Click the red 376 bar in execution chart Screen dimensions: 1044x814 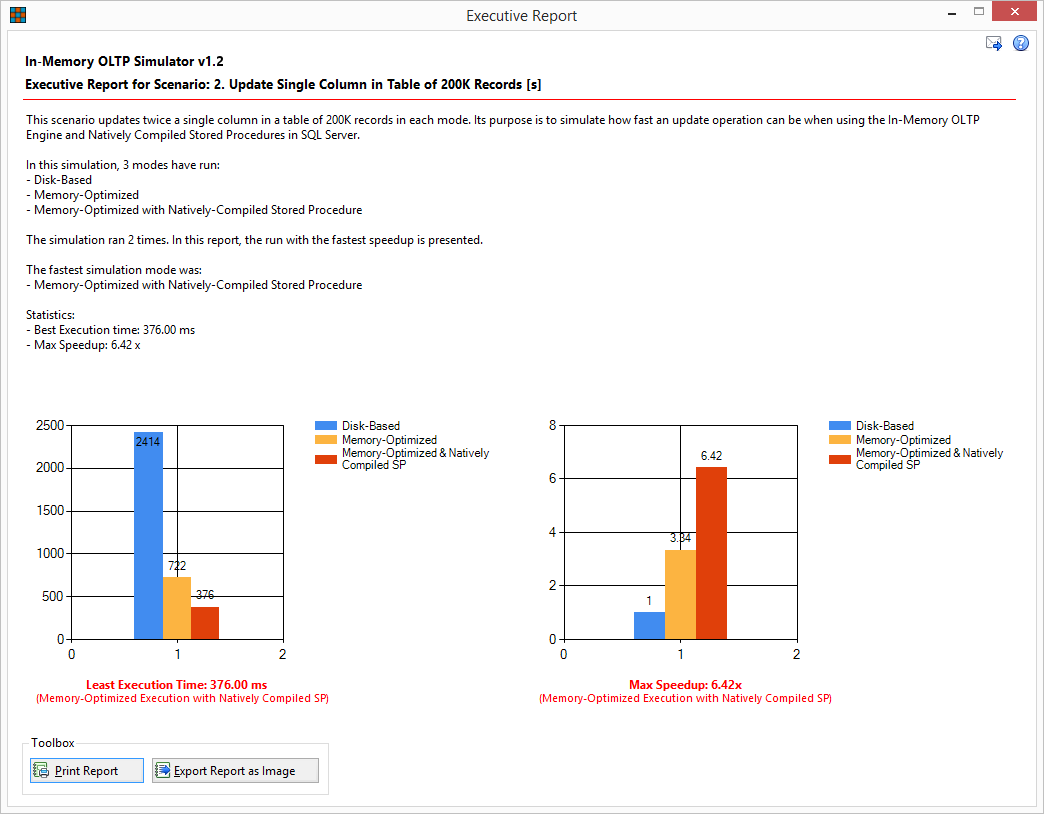pyautogui.click(x=205, y=623)
